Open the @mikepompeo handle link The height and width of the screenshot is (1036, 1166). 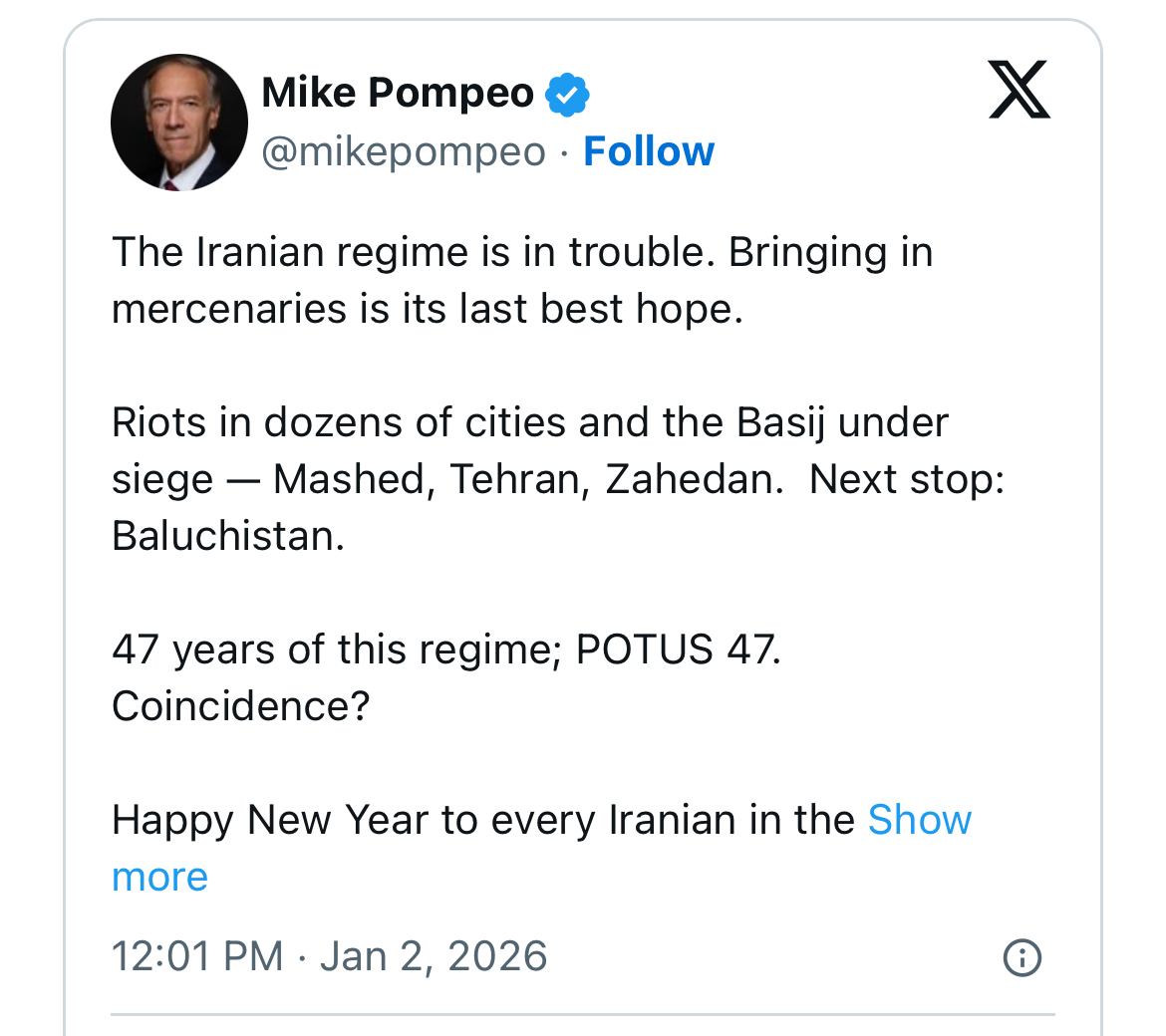pyautogui.click(x=404, y=151)
